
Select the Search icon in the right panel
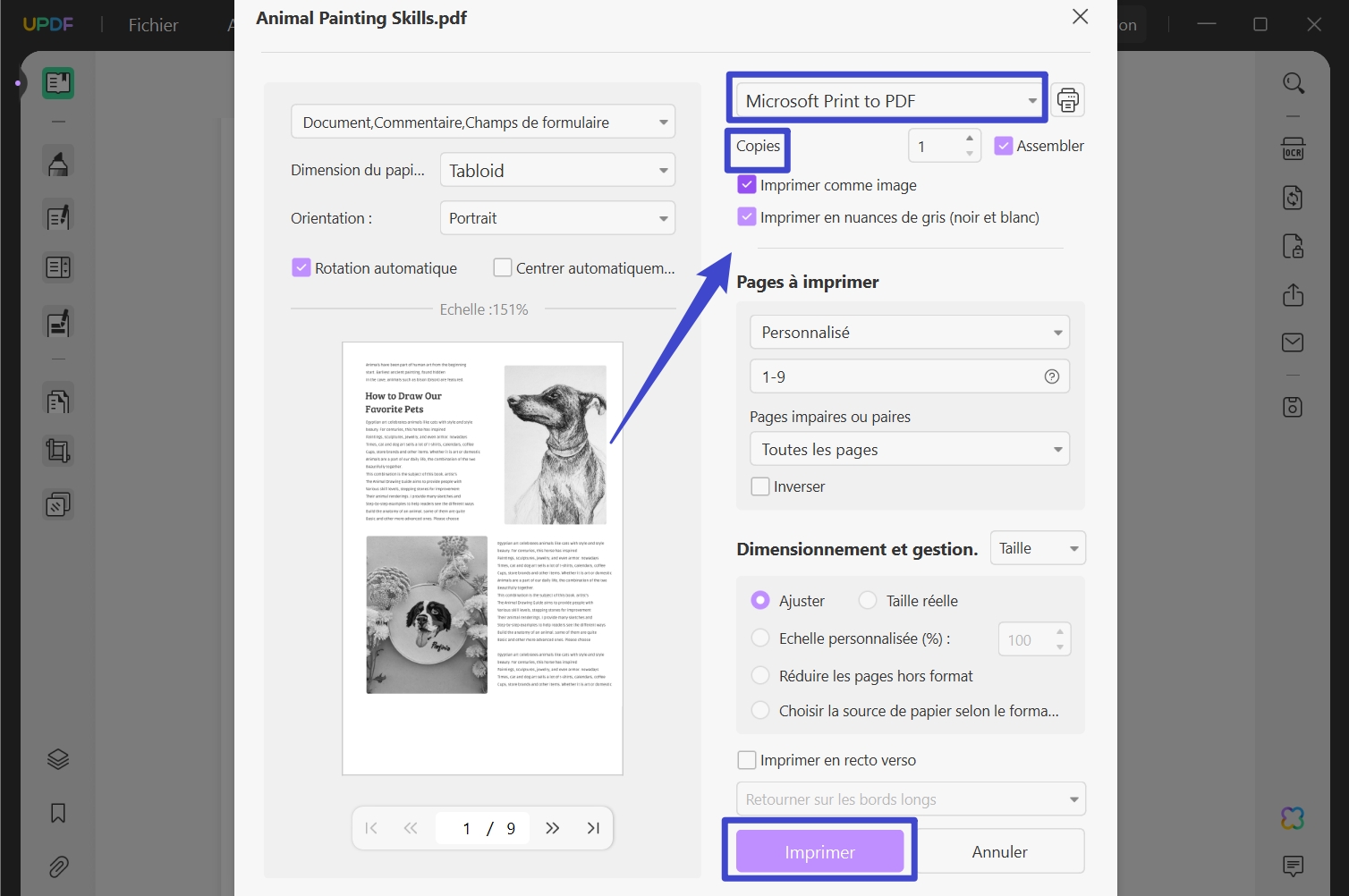(x=1293, y=82)
